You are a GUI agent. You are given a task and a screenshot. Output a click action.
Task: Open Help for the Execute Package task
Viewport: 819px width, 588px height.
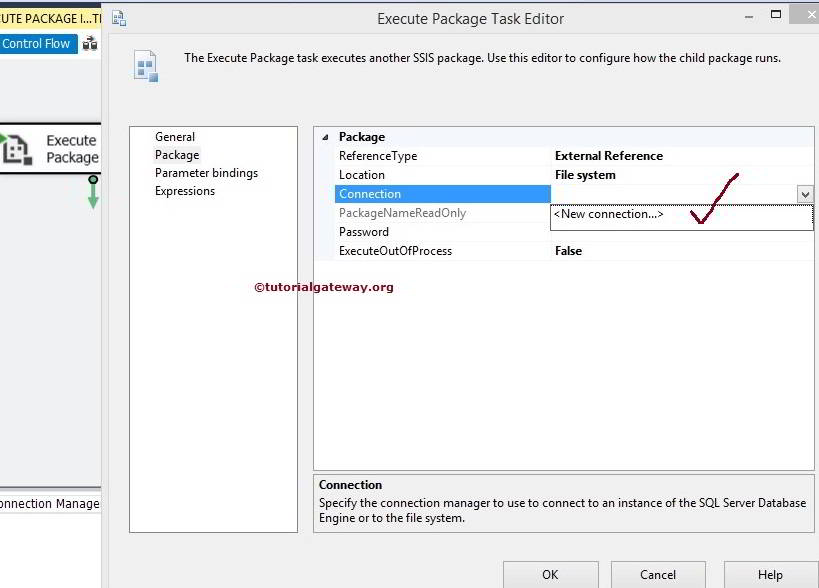tap(768, 575)
